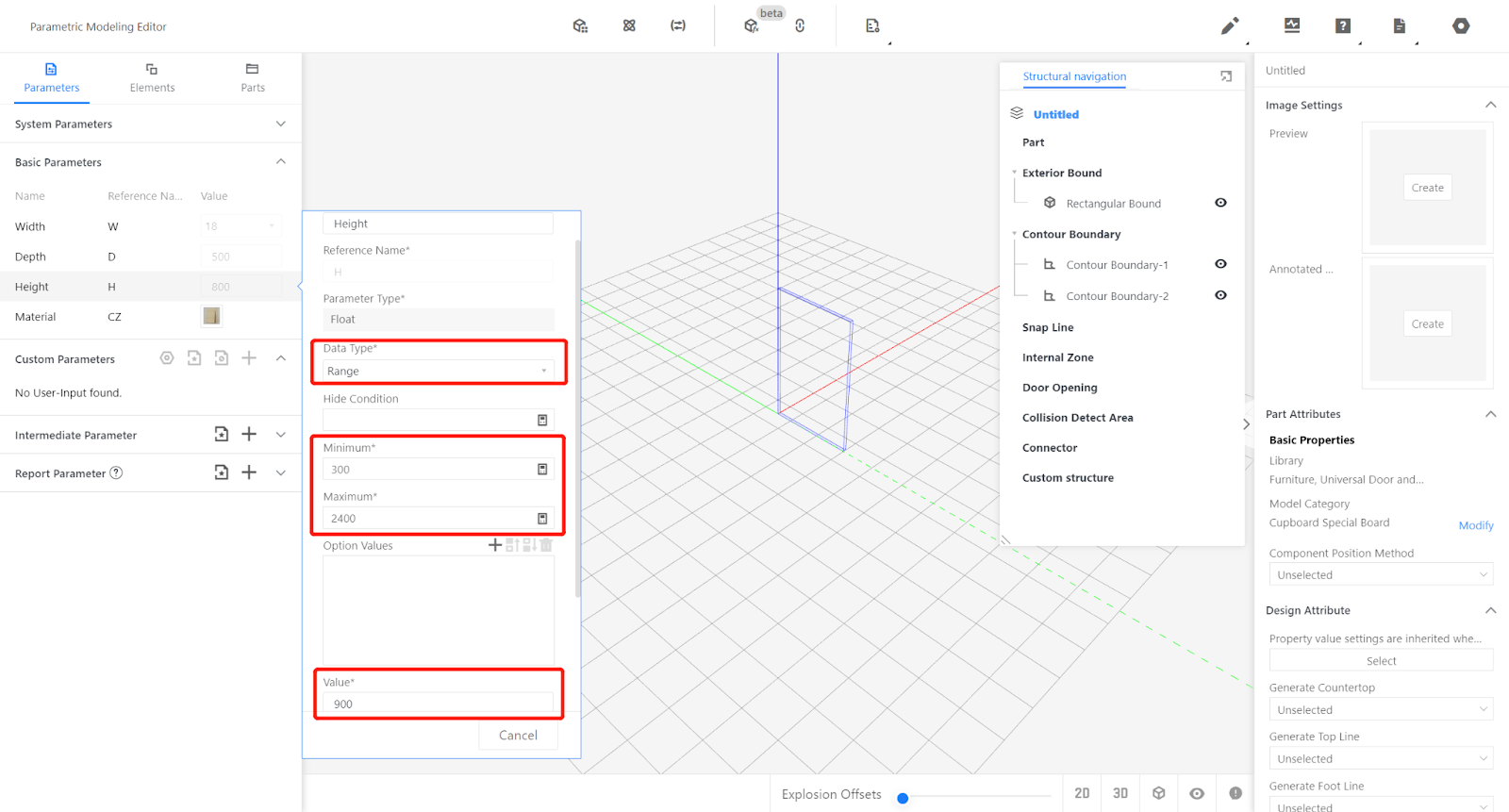The height and width of the screenshot is (812, 1509).
Task: Click the Report Parameter import icon
Action: [x=221, y=472]
